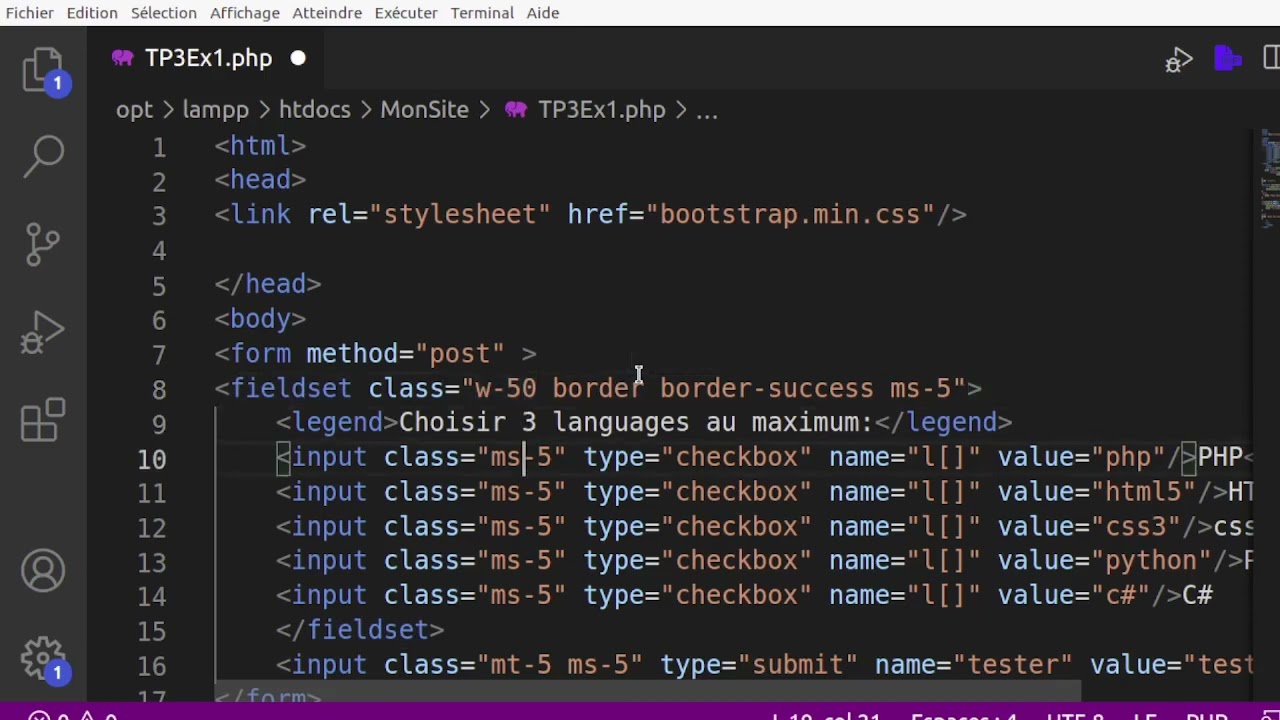Open the 'lampp' breadcrumb folder

point(215,110)
